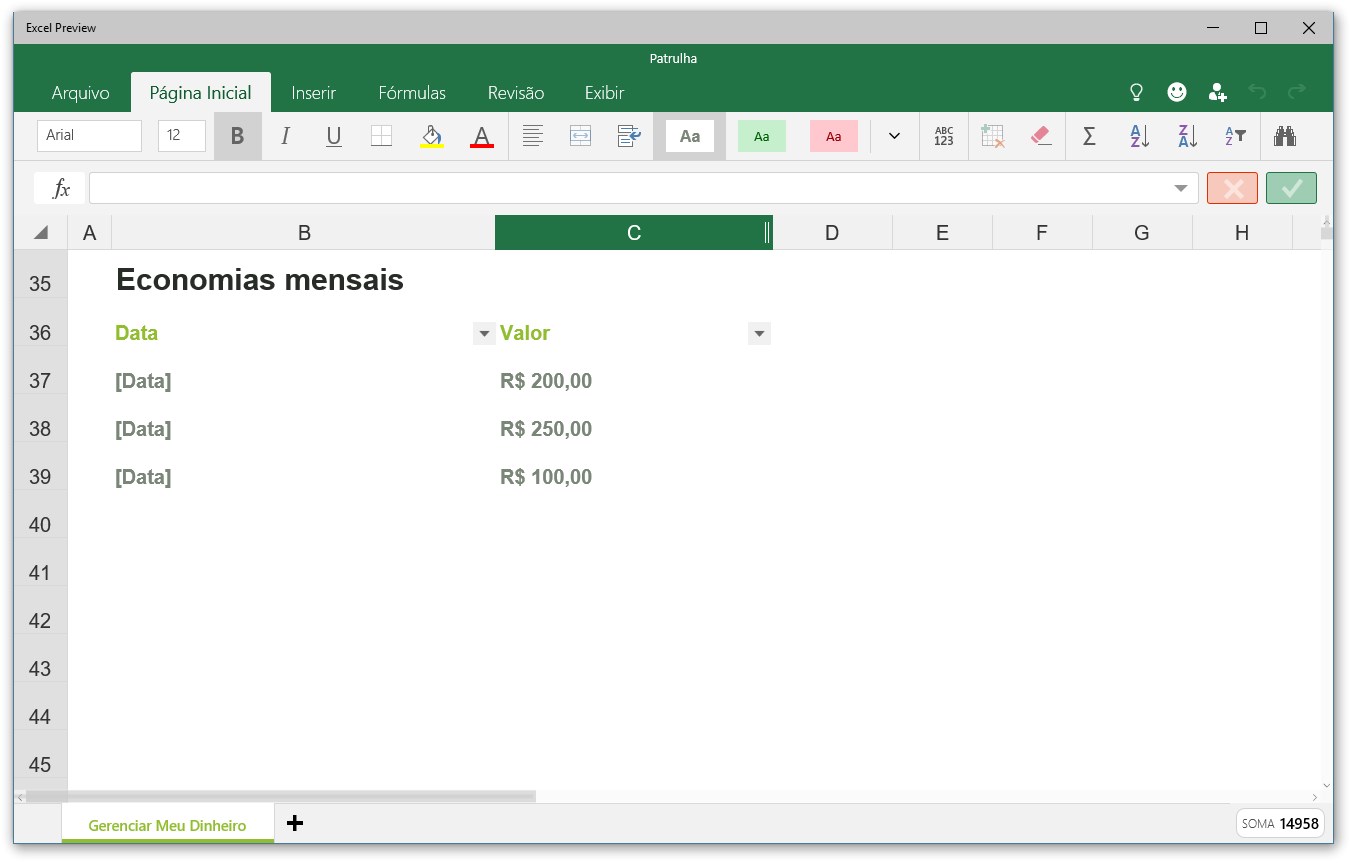Image resolution: width=1351 pixels, height=863 pixels.
Task: Open the Find binoculars tool
Action: (x=1285, y=136)
